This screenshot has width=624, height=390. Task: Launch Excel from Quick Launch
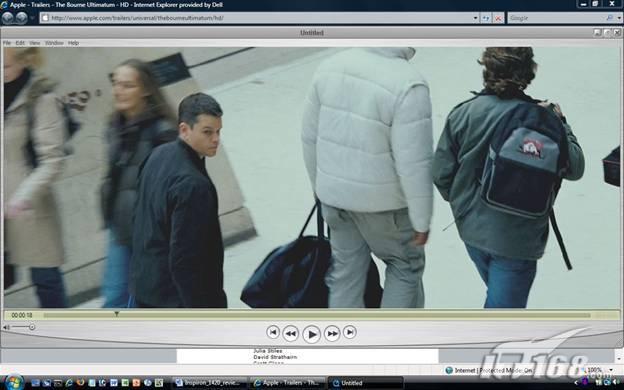(x=125, y=383)
